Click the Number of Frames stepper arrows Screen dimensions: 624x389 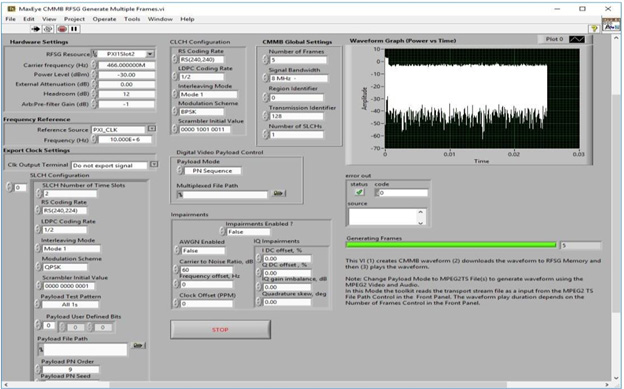(265, 60)
